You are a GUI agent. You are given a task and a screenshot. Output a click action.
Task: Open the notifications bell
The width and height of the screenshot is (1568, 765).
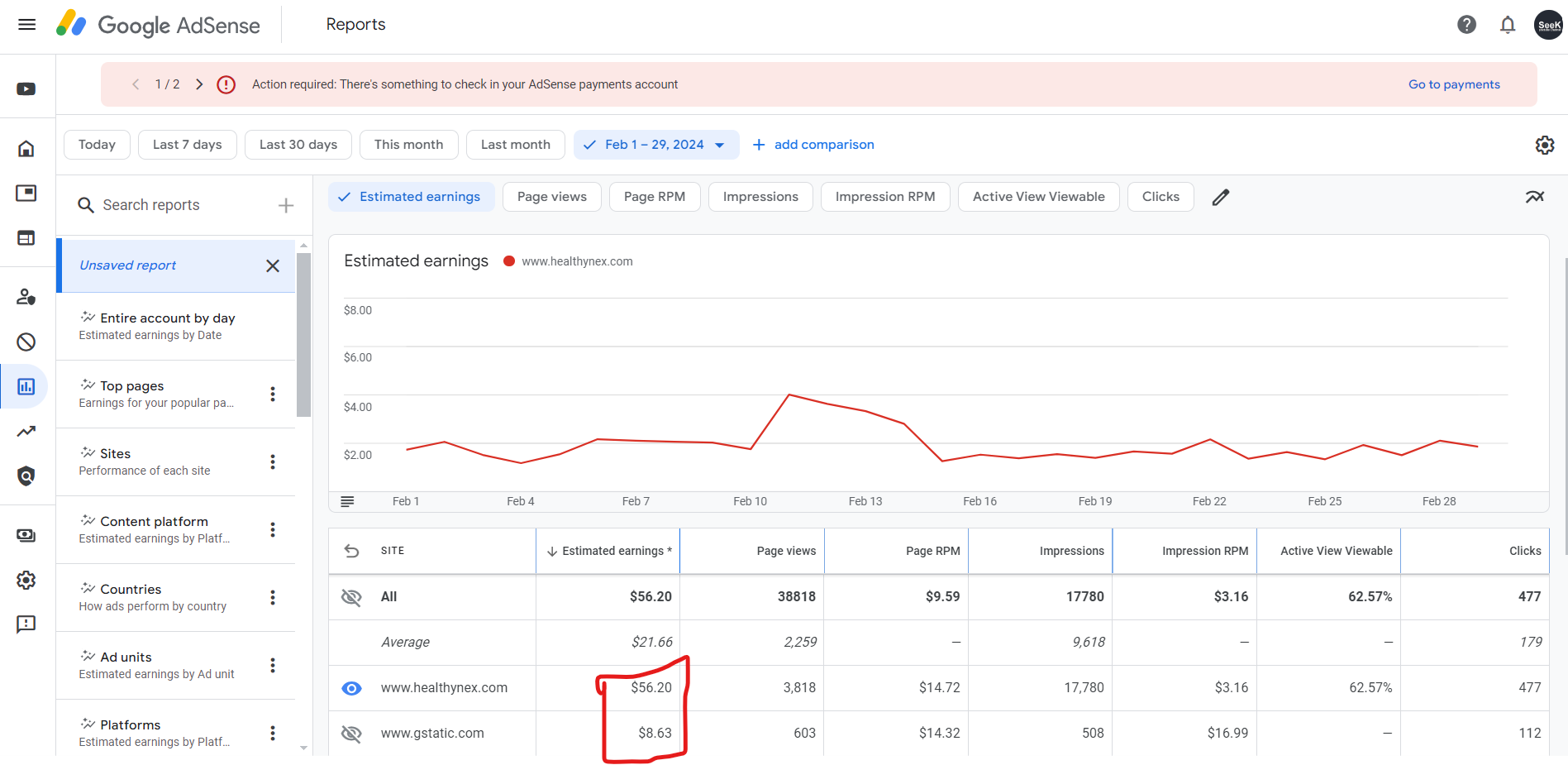1508,25
